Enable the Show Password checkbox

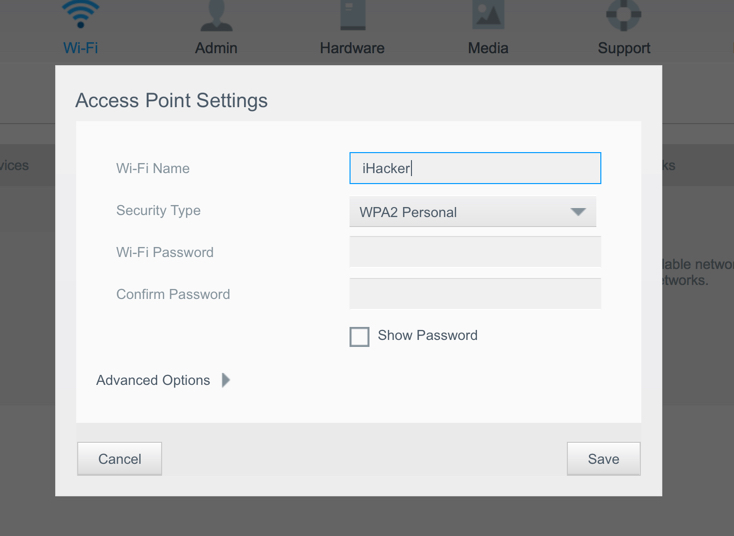[x=360, y=337]
